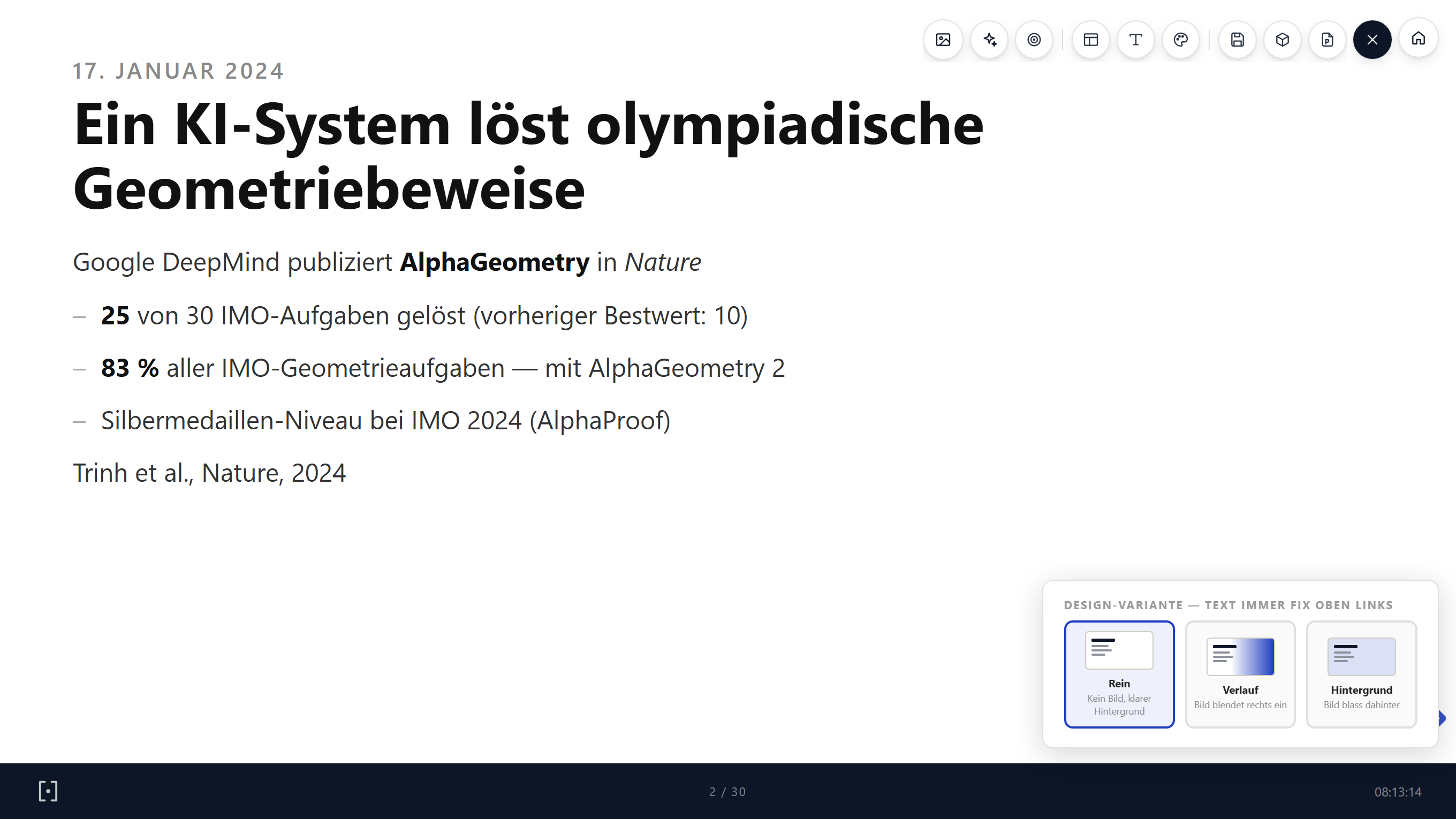Select the "Rein" design variant
This screenshot has height=819, width=1456.
click(1119, 674)
